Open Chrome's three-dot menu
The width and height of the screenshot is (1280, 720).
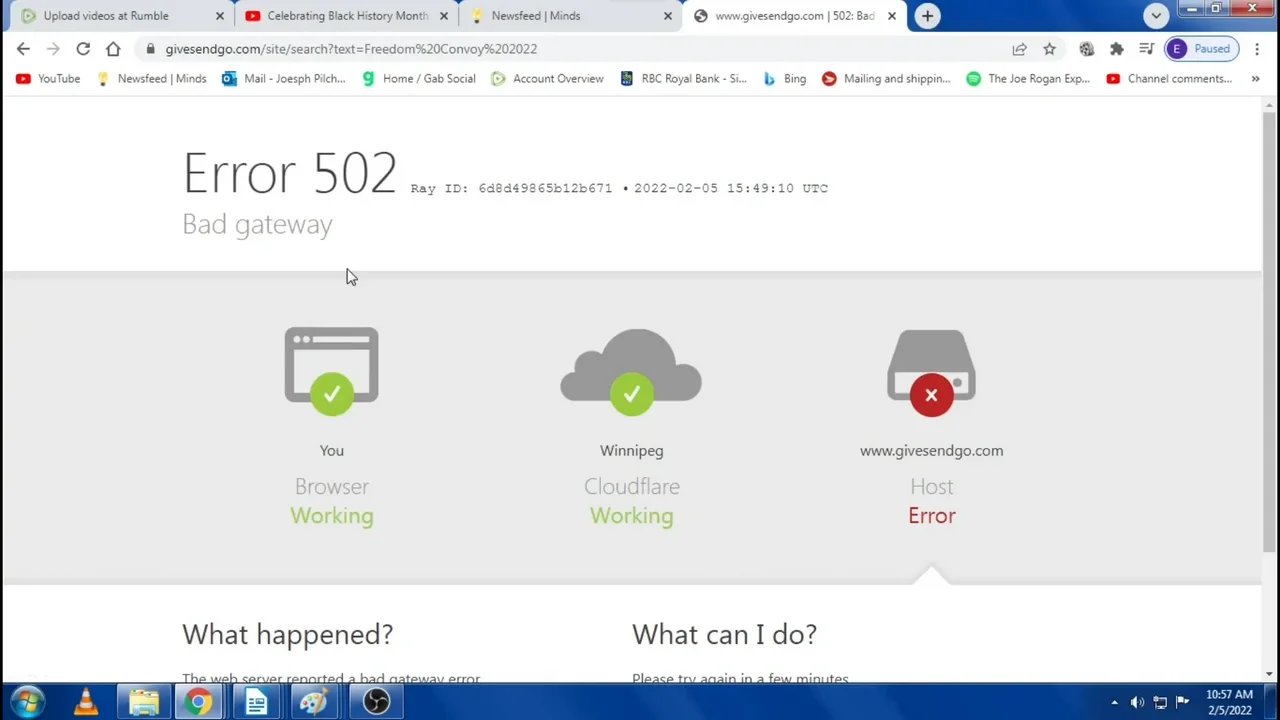click(1257, 48)
